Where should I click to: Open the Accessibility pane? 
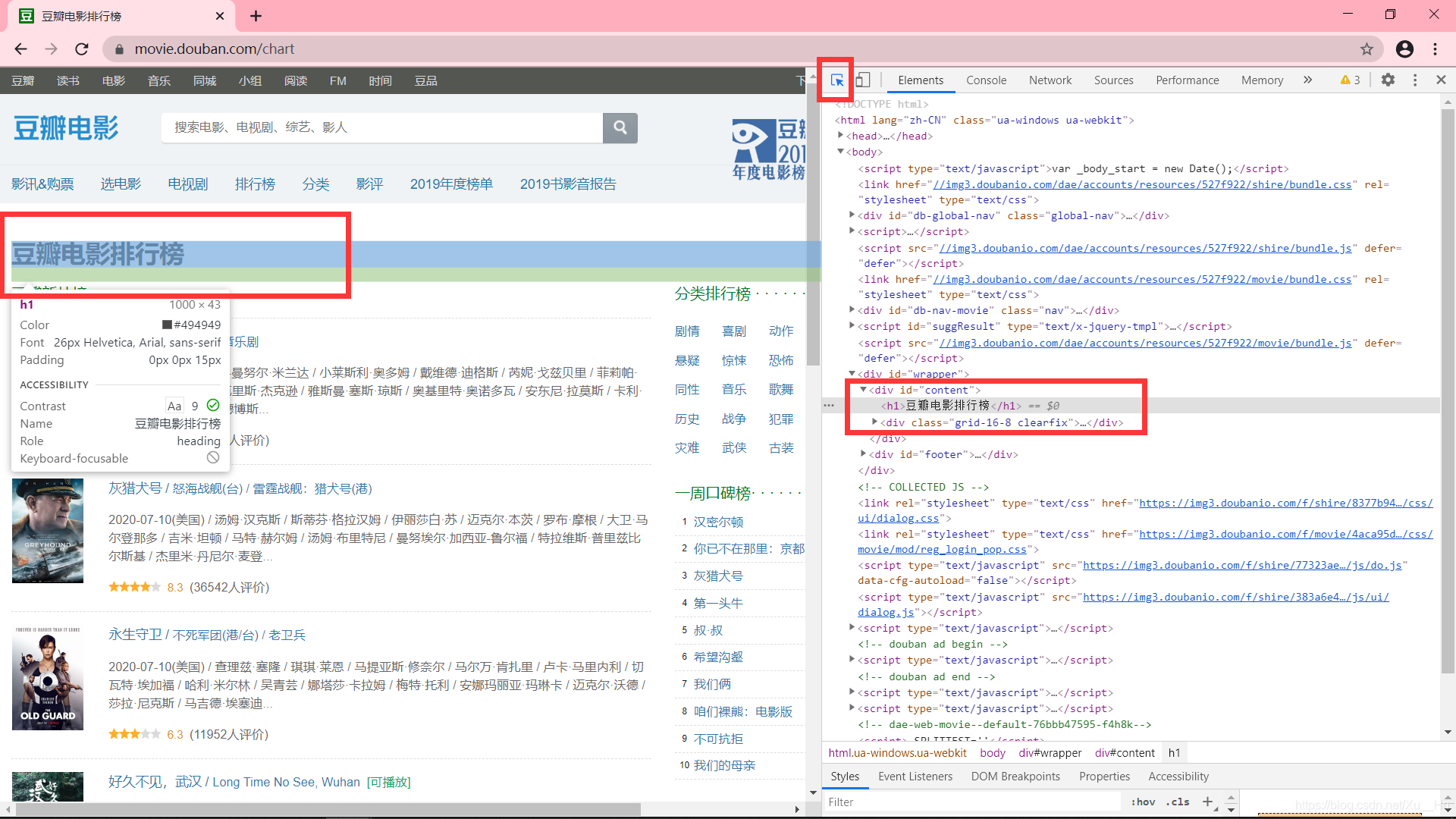pos(1178,776)
